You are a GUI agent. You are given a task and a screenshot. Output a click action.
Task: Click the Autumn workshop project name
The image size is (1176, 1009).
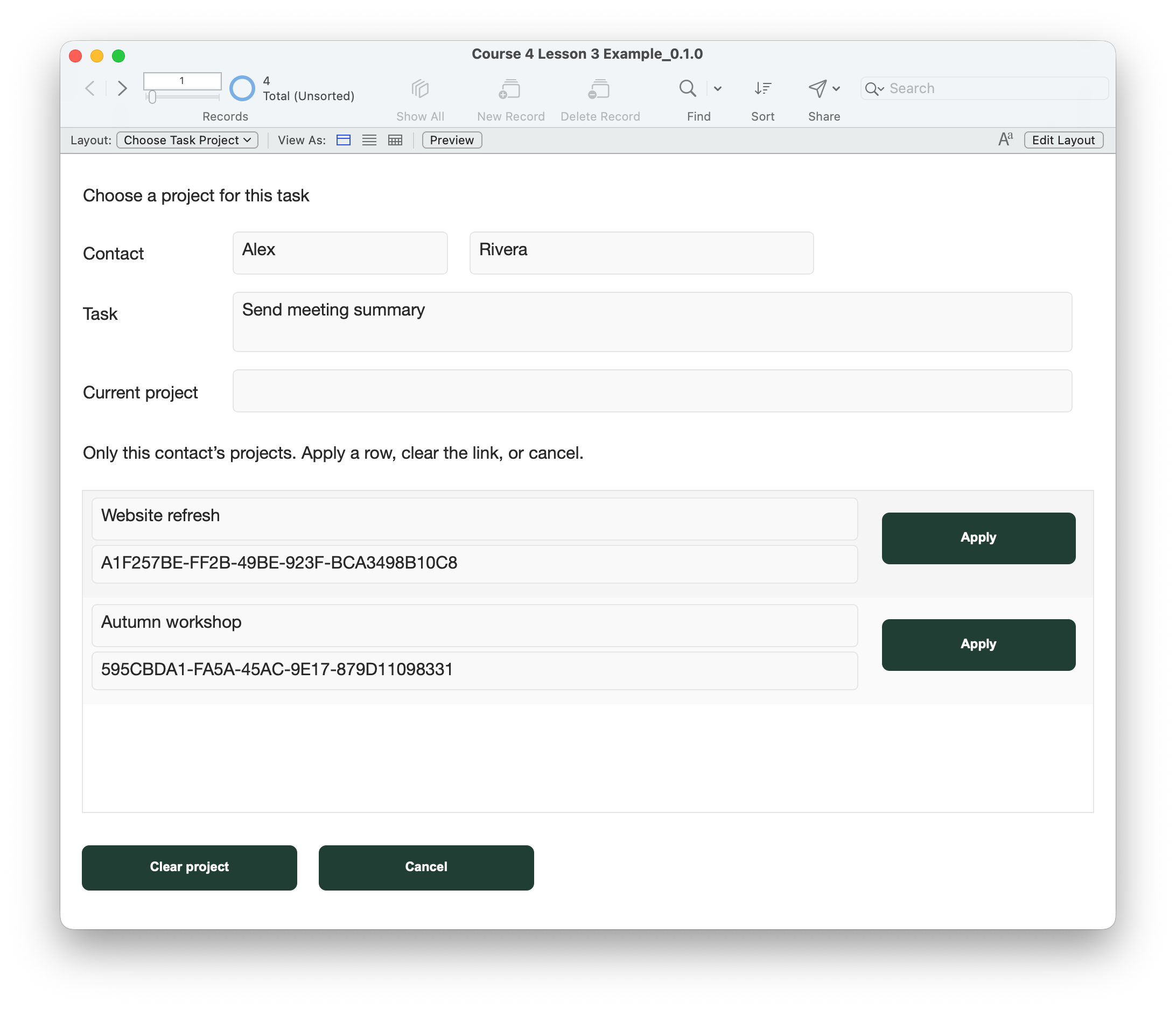474,625
